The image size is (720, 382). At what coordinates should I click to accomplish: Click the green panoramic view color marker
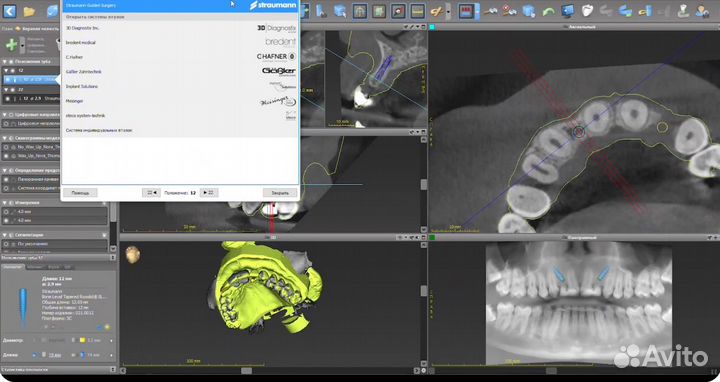pos(432,237)
